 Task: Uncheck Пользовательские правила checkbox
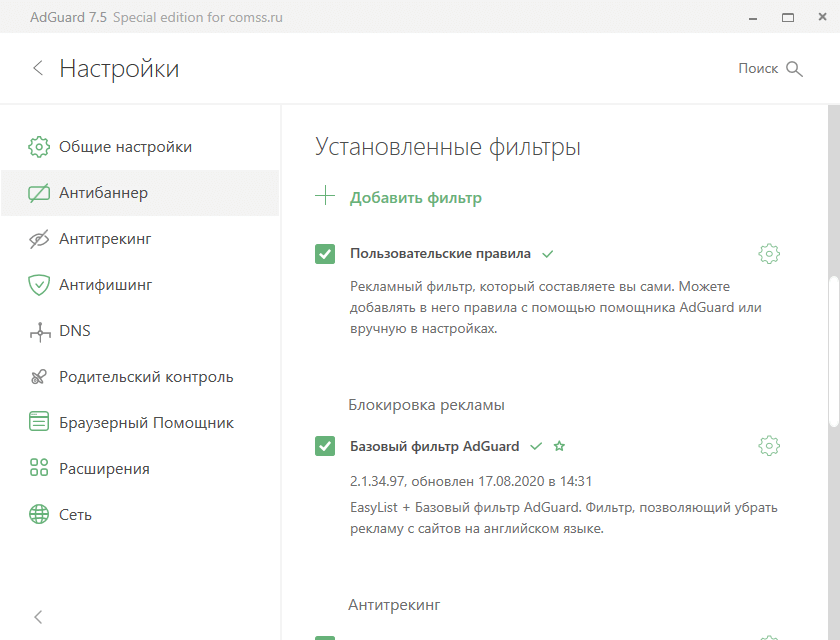click(x=325, y=254)
